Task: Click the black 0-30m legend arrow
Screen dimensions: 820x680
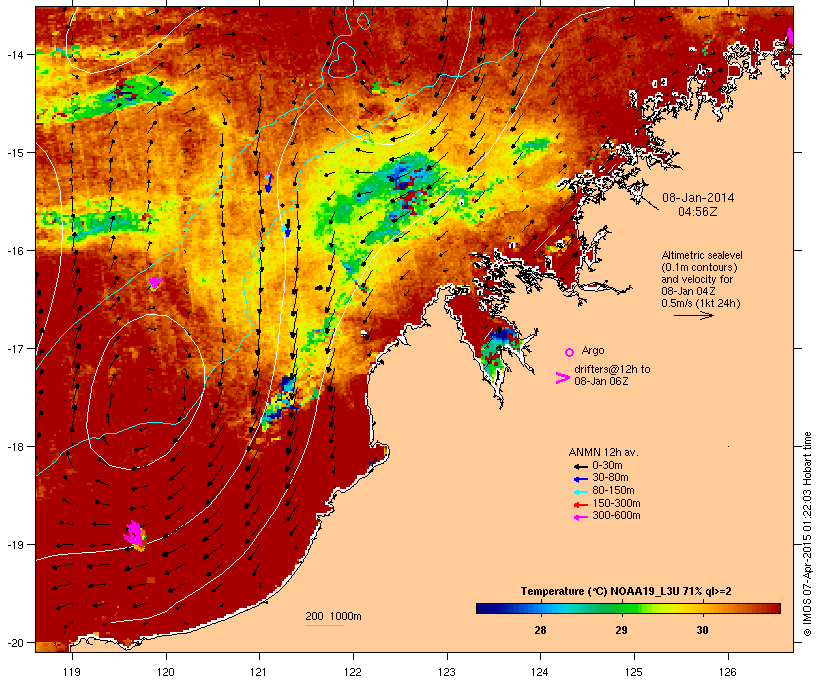Action: click(580, 466)
